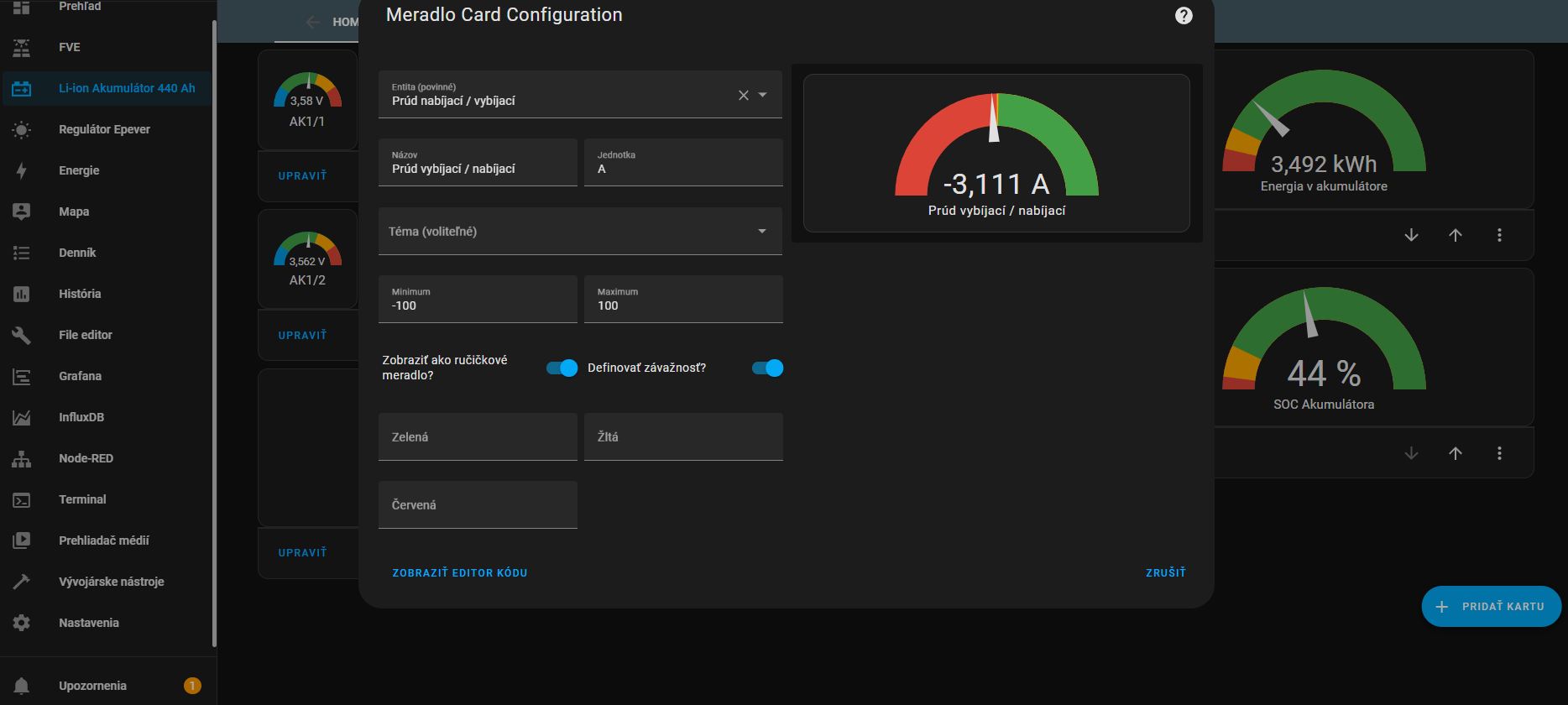Click the Maximum value field
This screenshot has height=705, width=1568.
(x=683, y=299)
